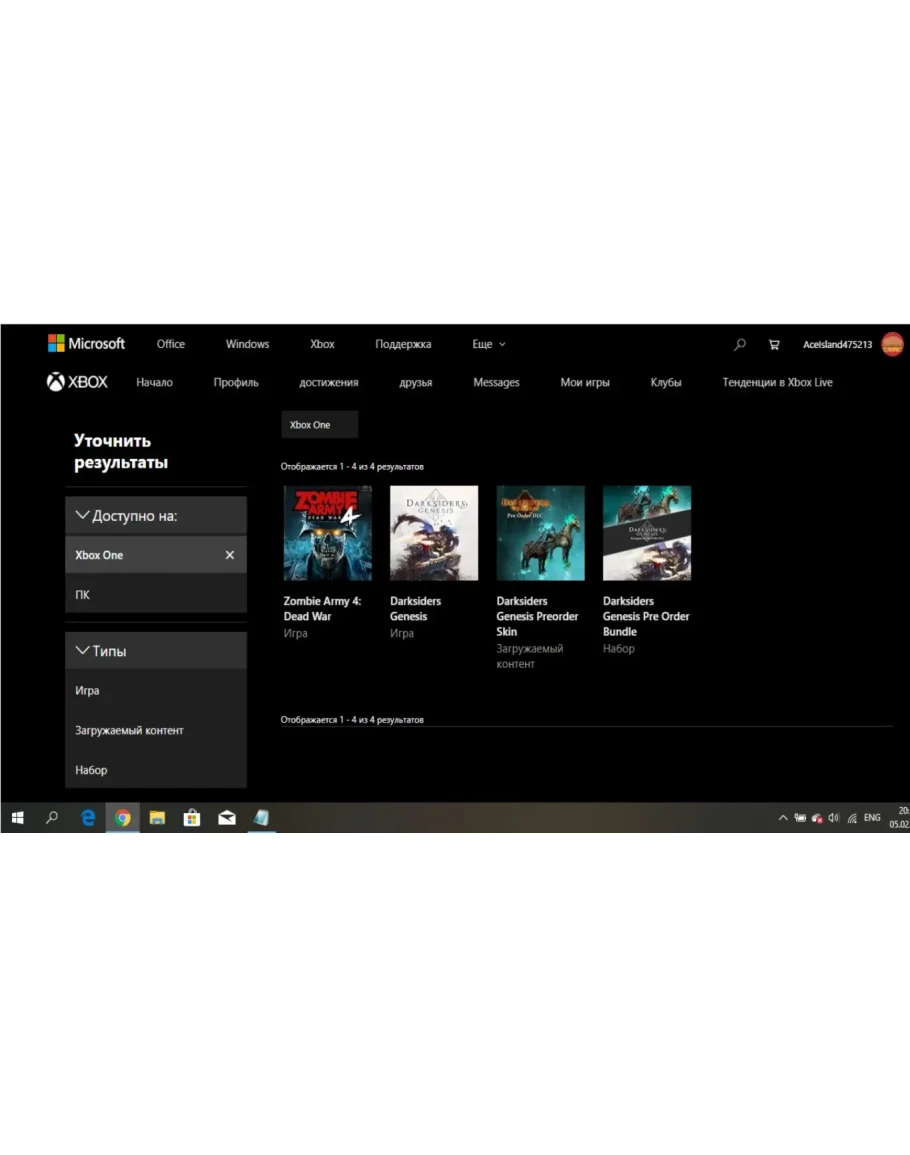Collapse the Доступно на section
Screen dimensions: 910x1155
(83, 516)
